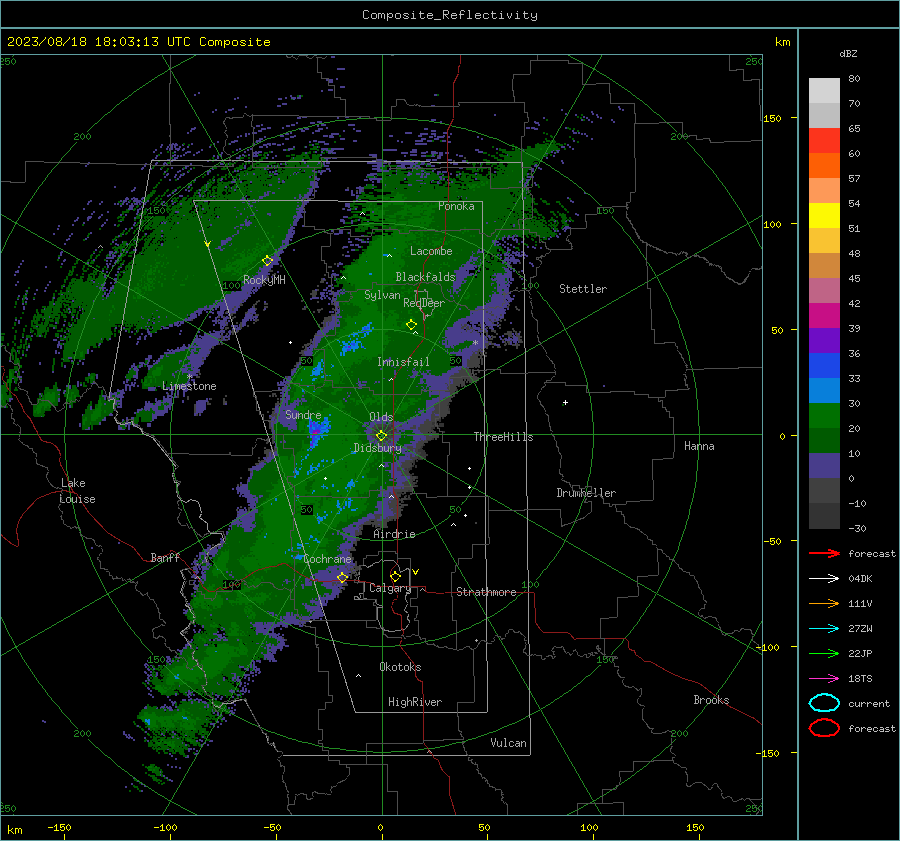Select the slate 0-10 dBZ swatch
Screen dimensions: 900x841
[824, 466]
